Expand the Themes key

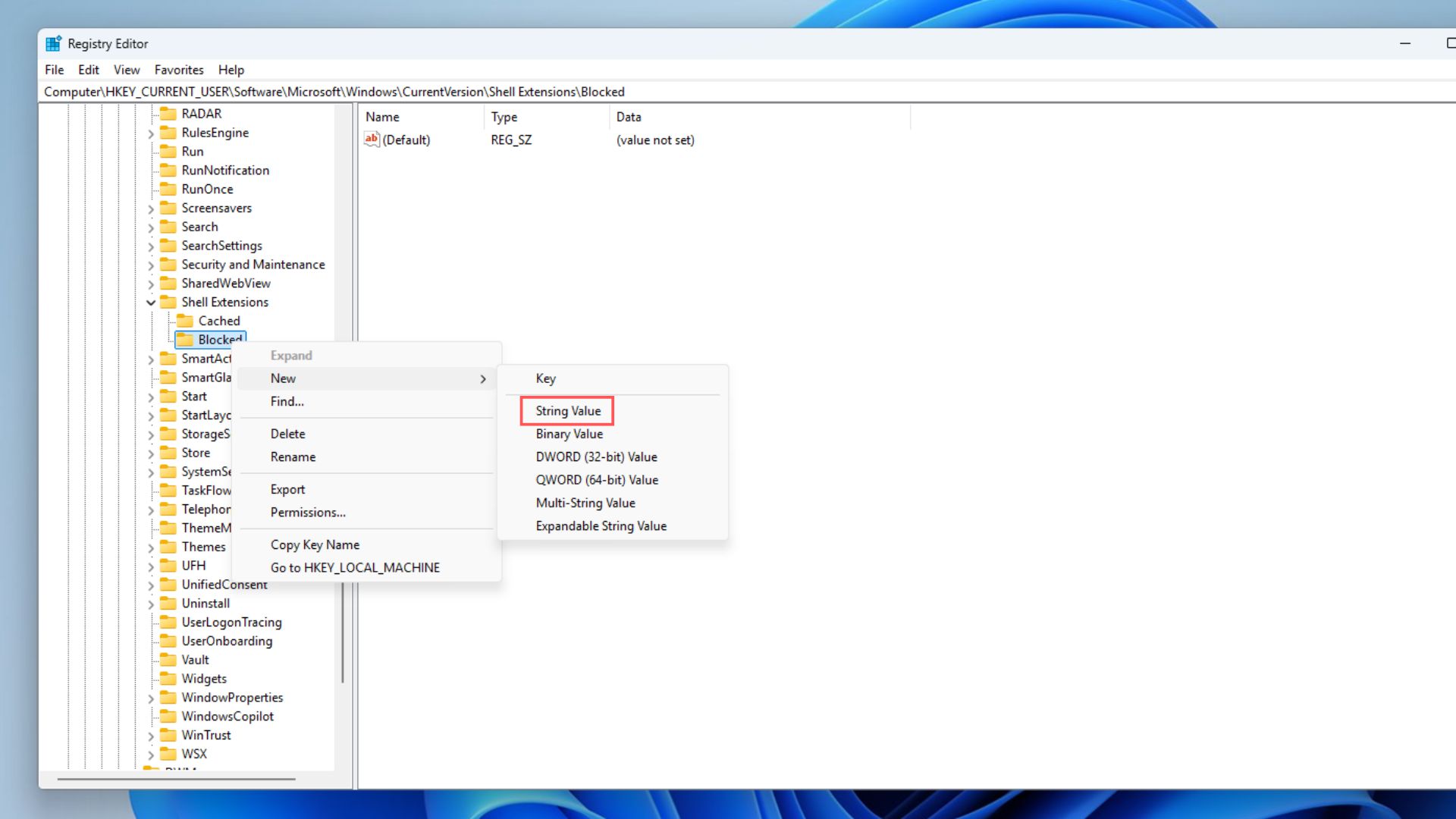click(150, 546)
